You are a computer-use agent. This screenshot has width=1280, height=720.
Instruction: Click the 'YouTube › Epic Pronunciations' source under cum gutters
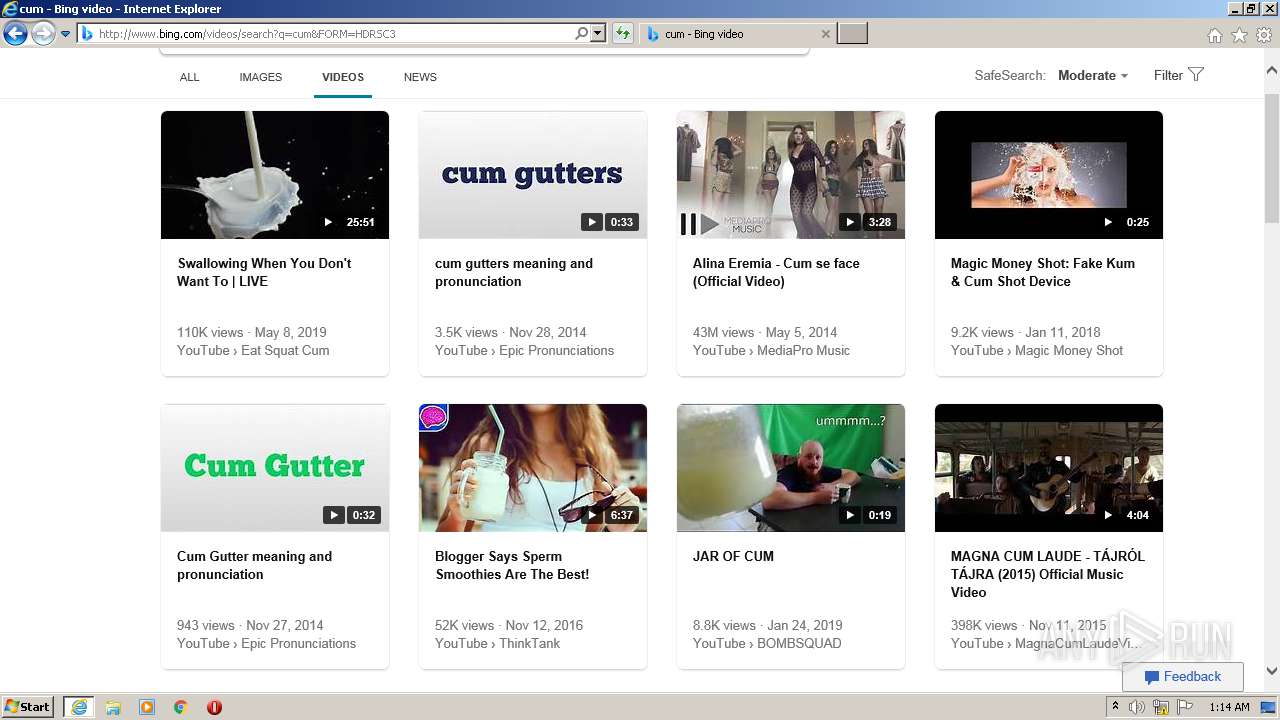coord(525,350)
